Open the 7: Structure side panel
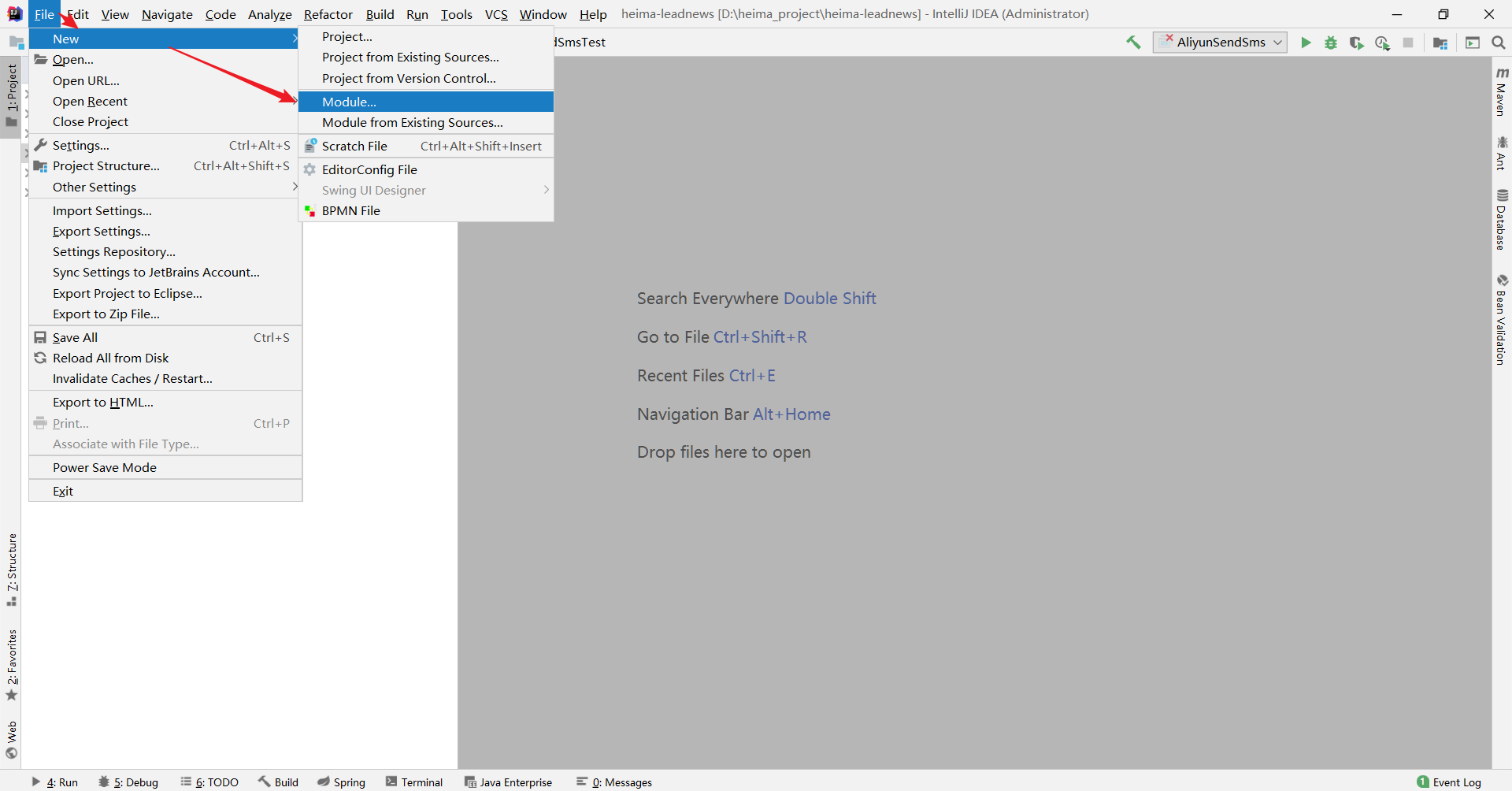This screenshot has height=791, width=1512. tap(11, 570)
